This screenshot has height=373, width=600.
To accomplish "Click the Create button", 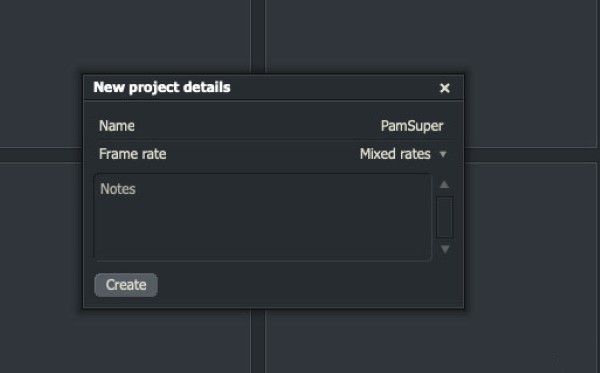I will (x=126, y=285).
